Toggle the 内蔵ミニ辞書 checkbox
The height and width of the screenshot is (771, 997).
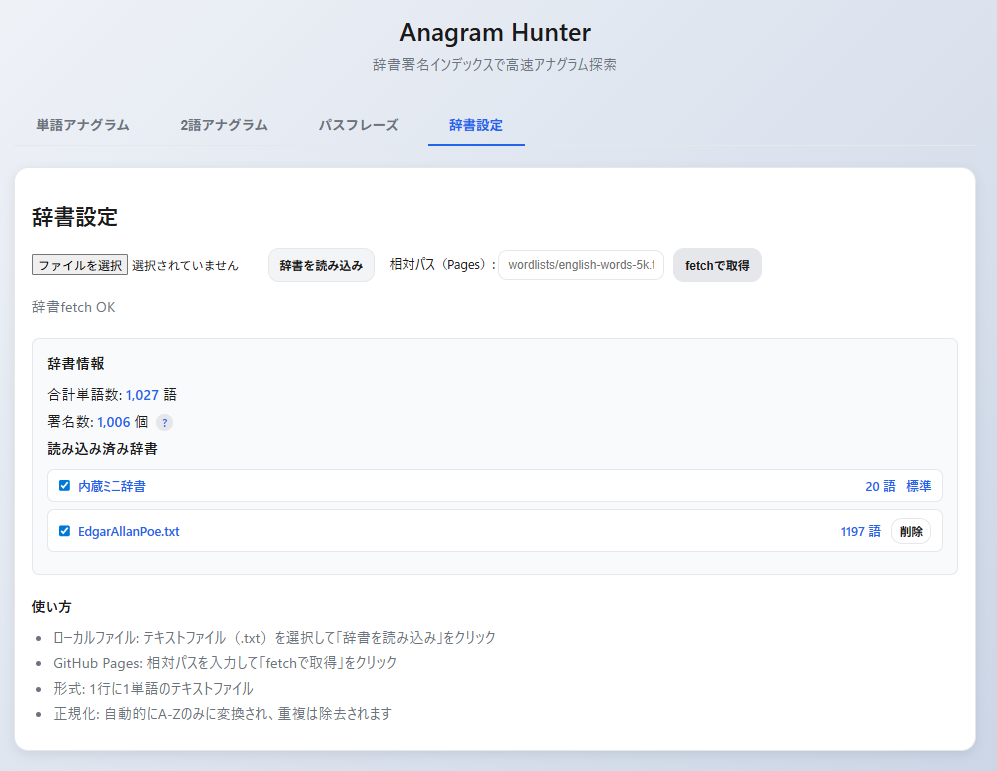click(x=64, y=486)
